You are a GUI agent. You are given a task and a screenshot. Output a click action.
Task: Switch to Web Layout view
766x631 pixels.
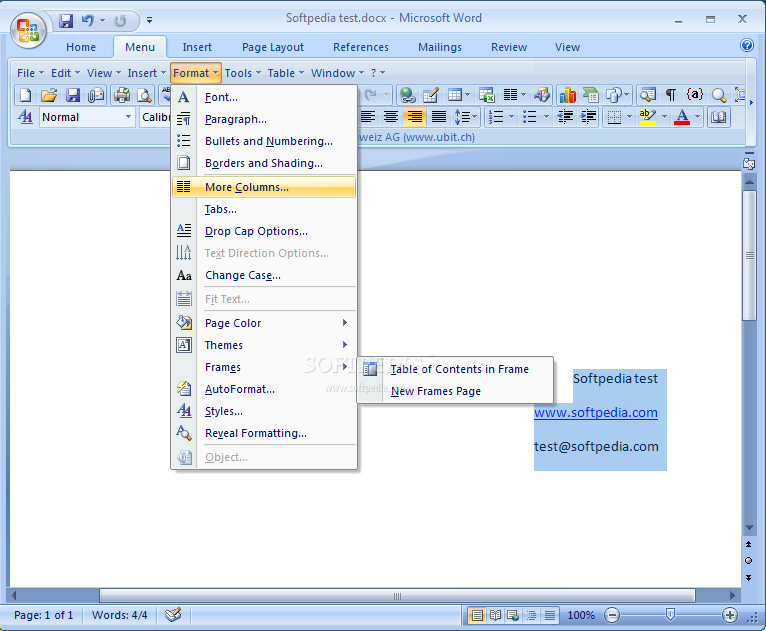[513, 615]
